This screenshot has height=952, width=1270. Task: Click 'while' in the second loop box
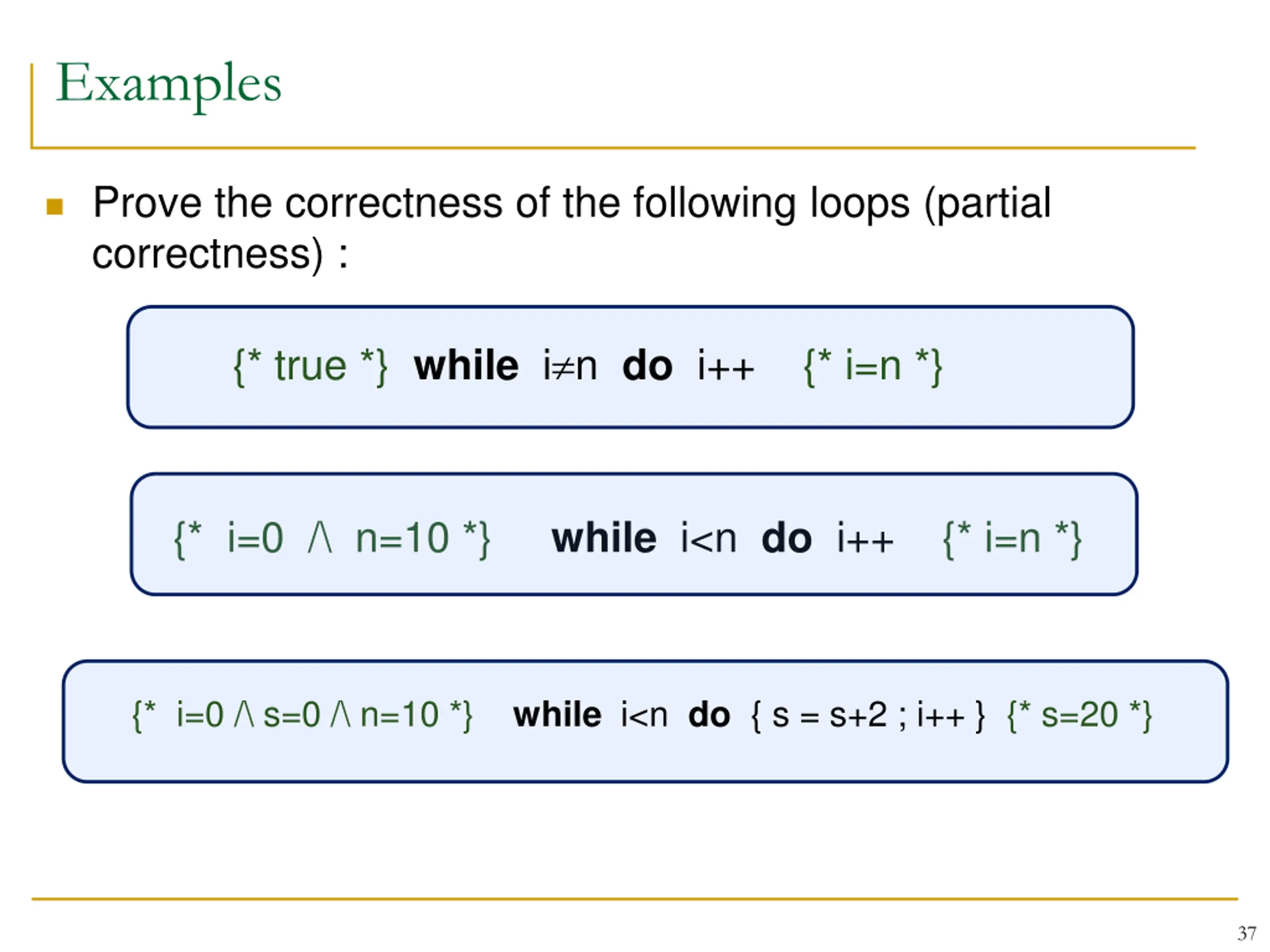(x=603, y=538)
